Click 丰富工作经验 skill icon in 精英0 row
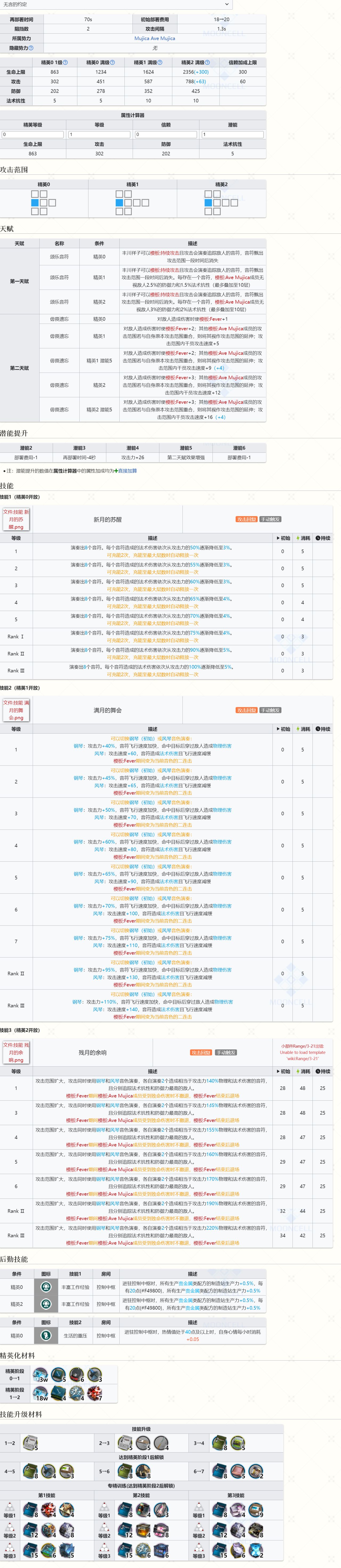This screenshot has width=341, height=1568. pos(46,1287)
